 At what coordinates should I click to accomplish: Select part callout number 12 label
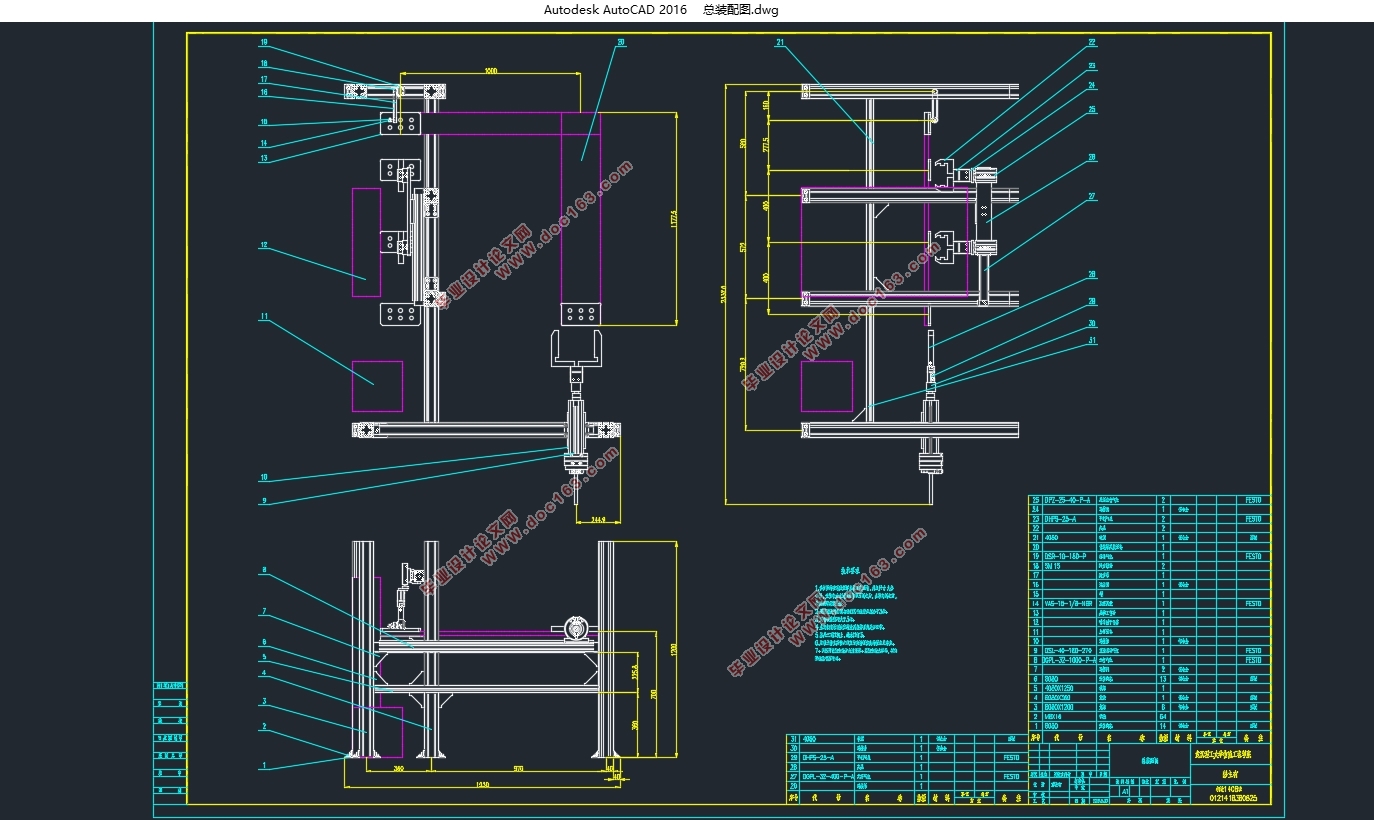coord(264,244)
